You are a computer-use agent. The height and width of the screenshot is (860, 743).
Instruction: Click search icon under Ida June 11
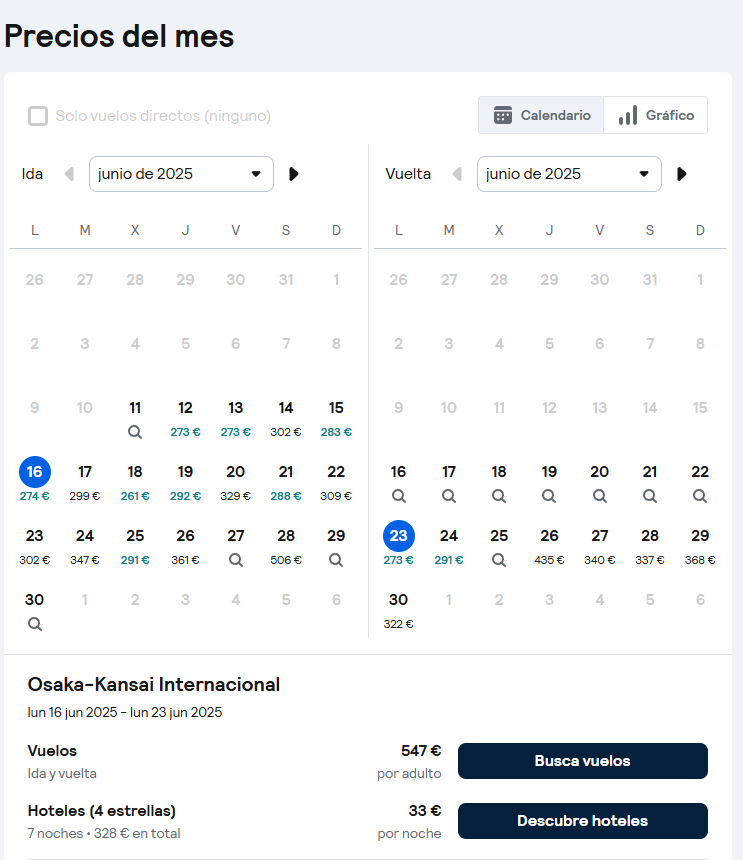pyautogui.click(x=135, y=432)
